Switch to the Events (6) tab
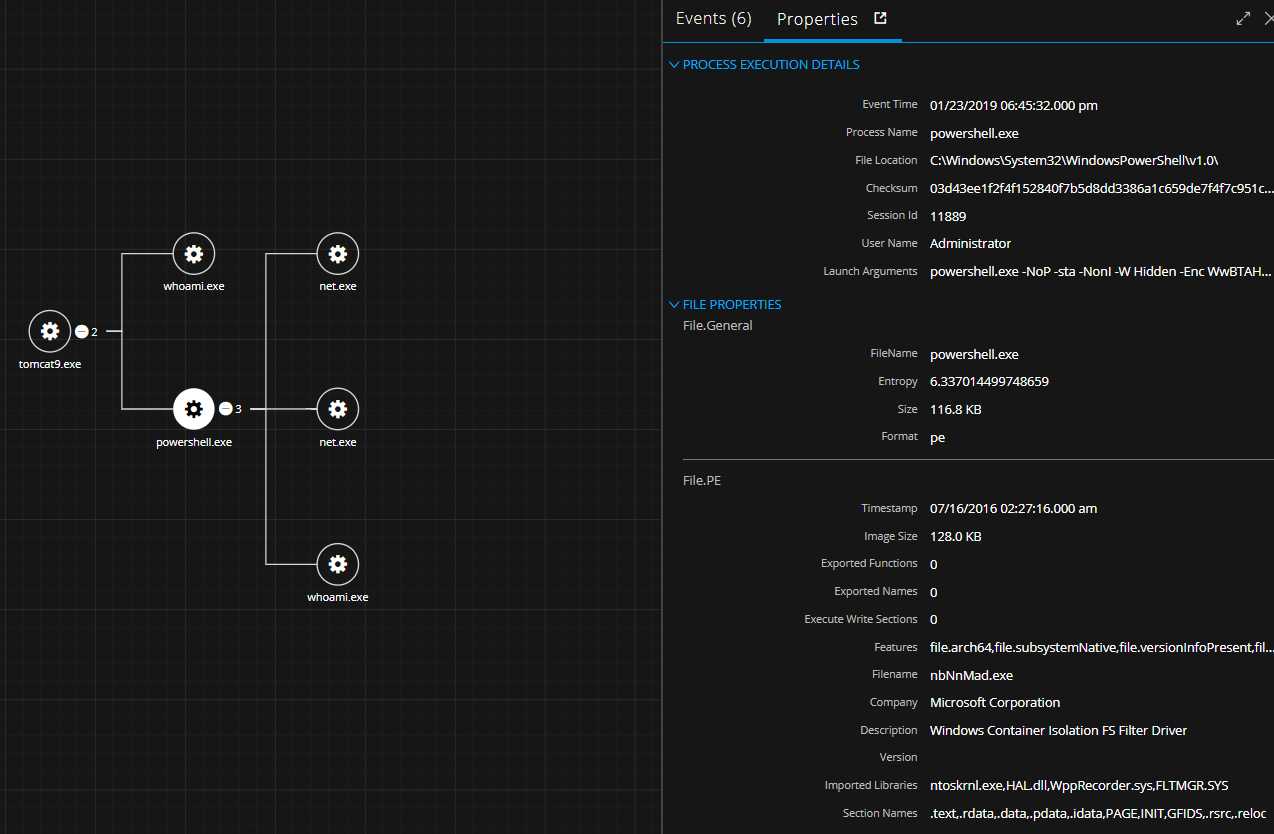This screenshot has height=834, width=1274. click(713, 19)
